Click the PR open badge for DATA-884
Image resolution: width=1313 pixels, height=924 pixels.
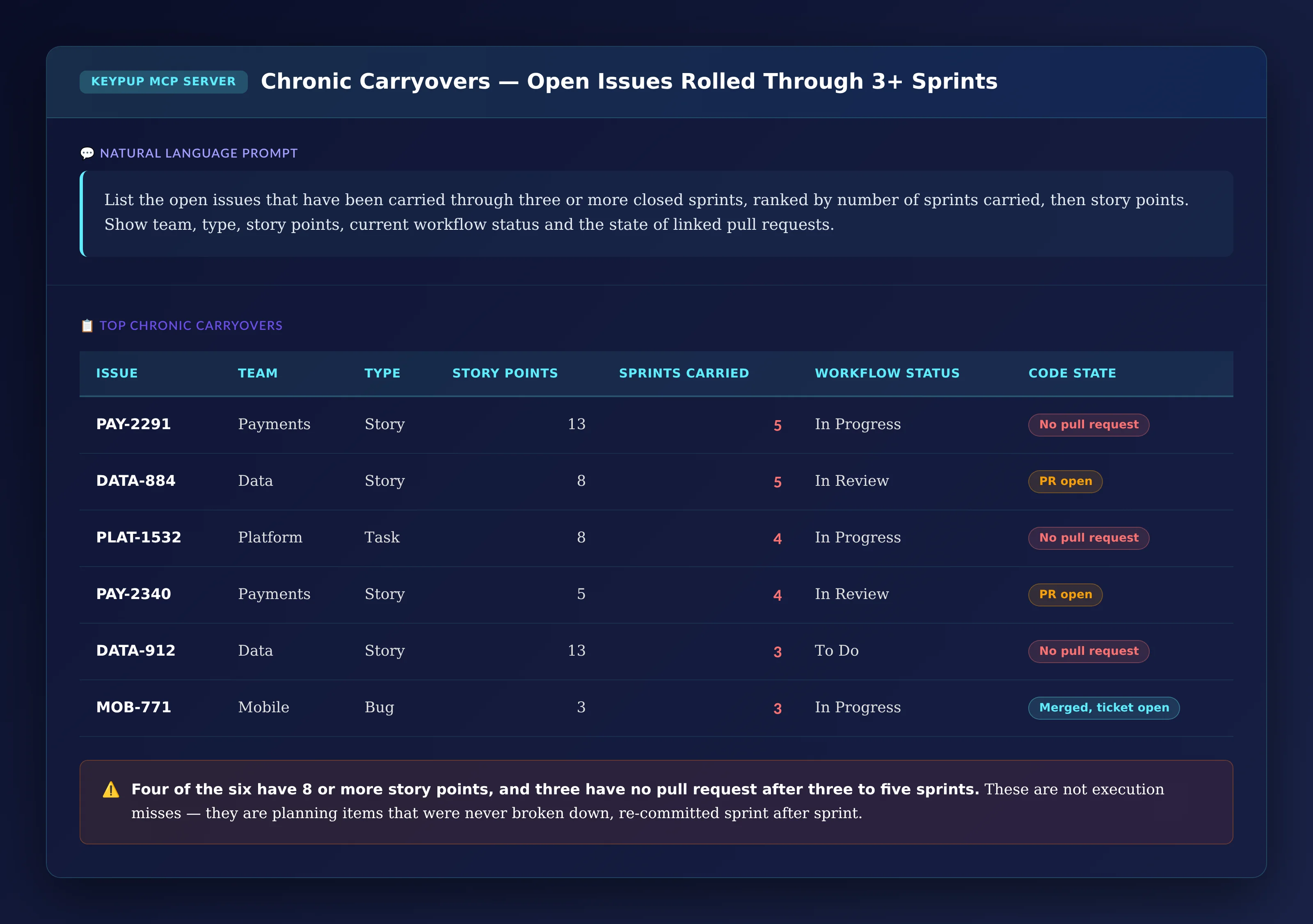tap(1066, 481)
